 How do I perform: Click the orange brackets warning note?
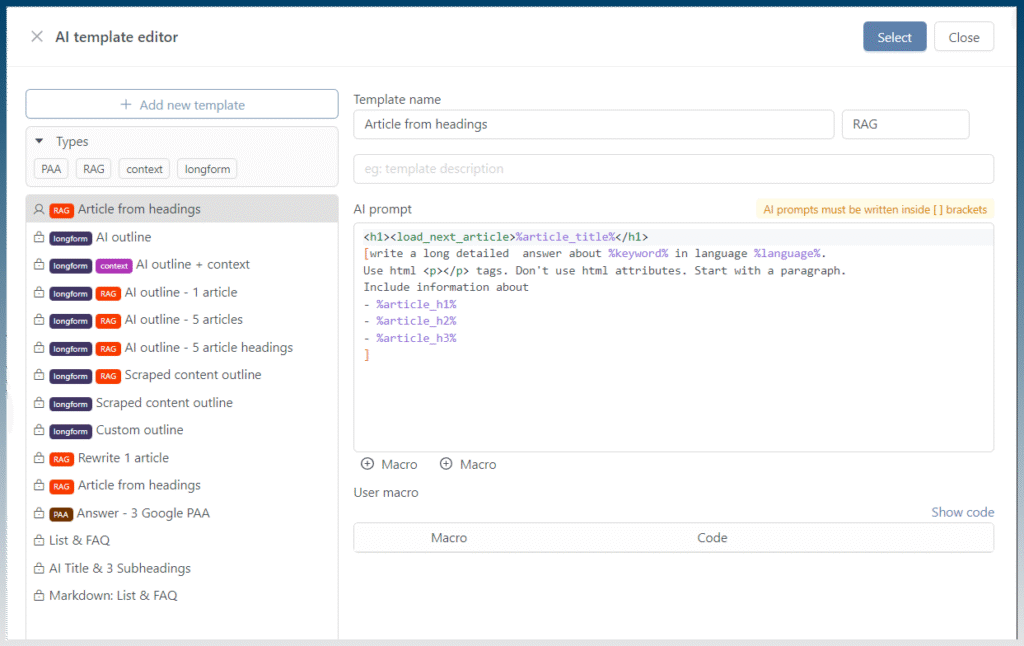coord(875,210)
